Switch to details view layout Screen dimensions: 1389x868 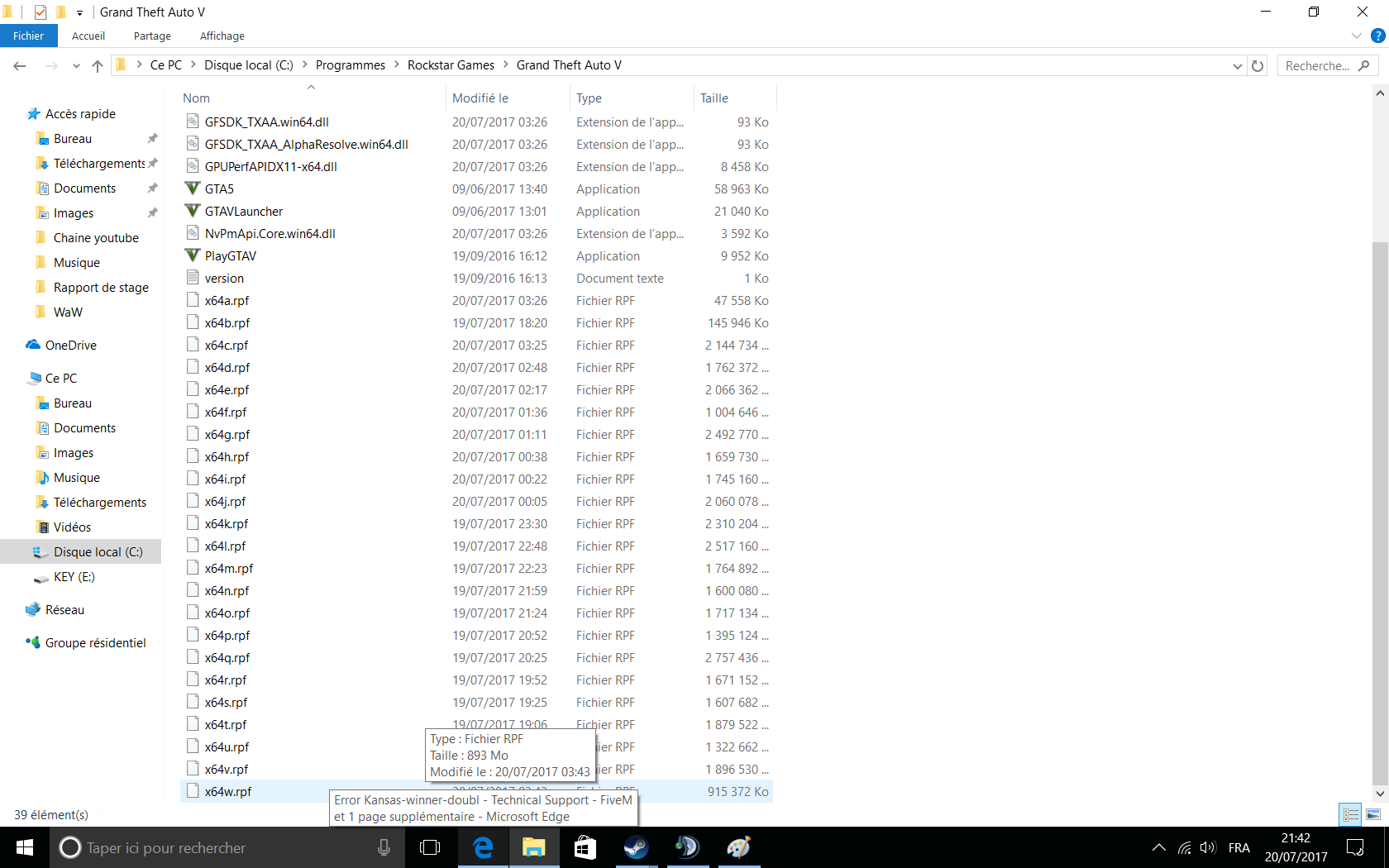click(x=1350, y=814)
